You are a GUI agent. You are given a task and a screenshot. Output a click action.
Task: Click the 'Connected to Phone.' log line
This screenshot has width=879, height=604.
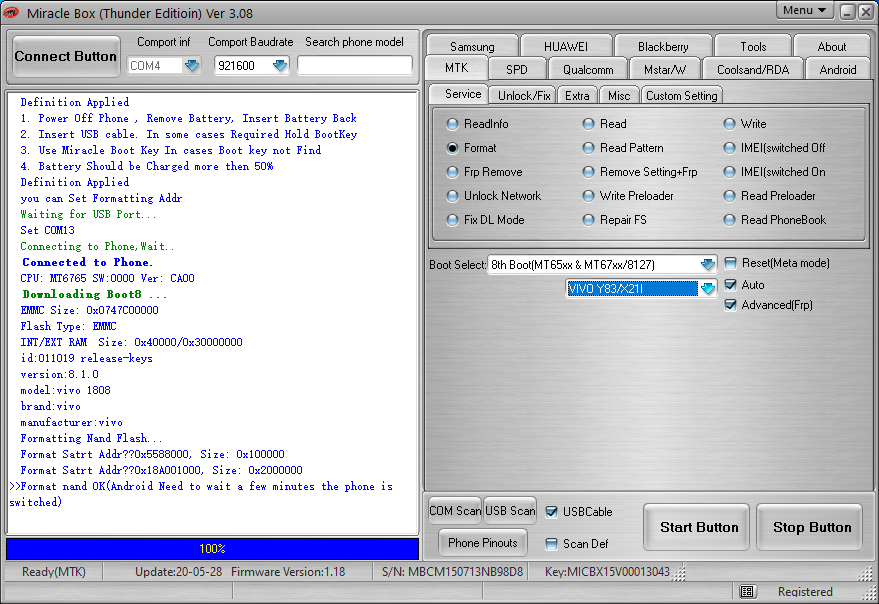tap(87, 262)
